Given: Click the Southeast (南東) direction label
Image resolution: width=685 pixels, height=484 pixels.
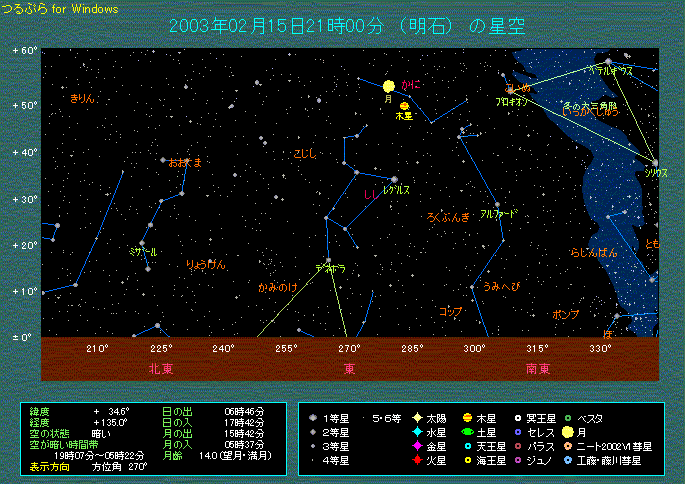Looking at the screenshot, I should [537, 368].
